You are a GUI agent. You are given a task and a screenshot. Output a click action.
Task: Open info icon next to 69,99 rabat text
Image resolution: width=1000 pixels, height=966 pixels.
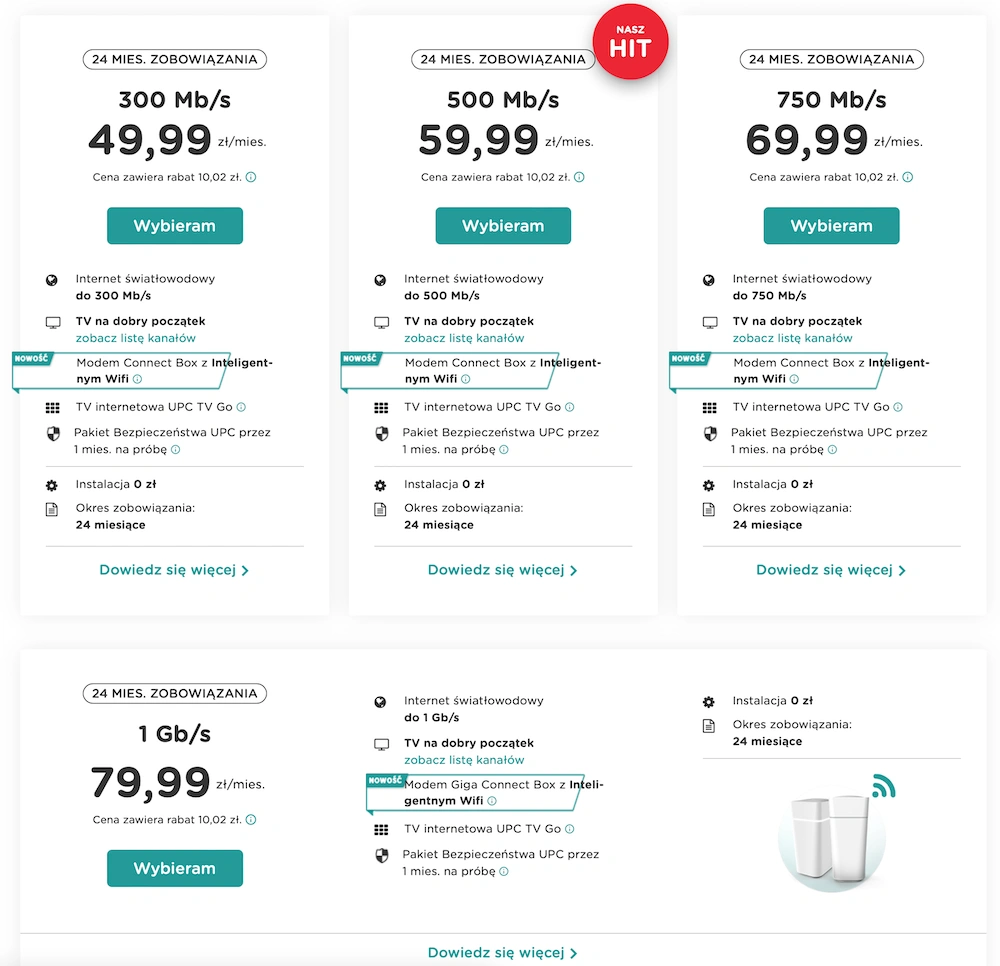[x=908, y=177]
